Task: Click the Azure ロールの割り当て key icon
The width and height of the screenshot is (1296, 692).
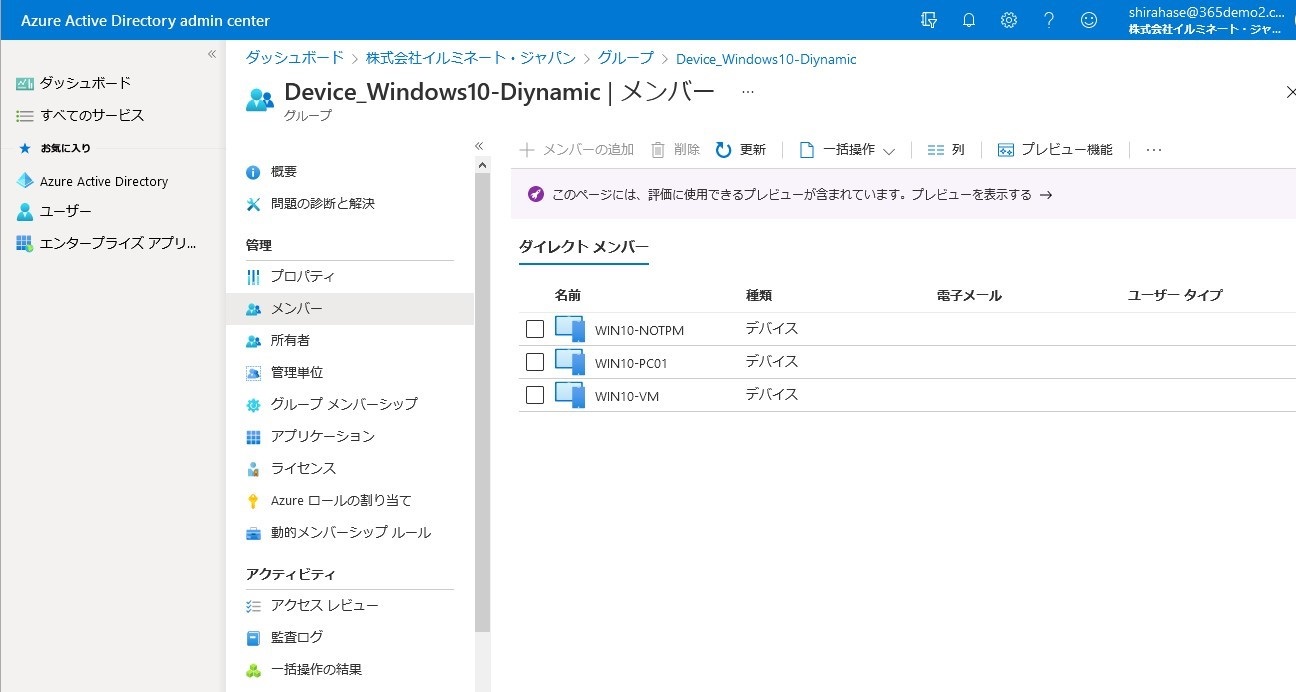Action: click(x=253, y=501)
